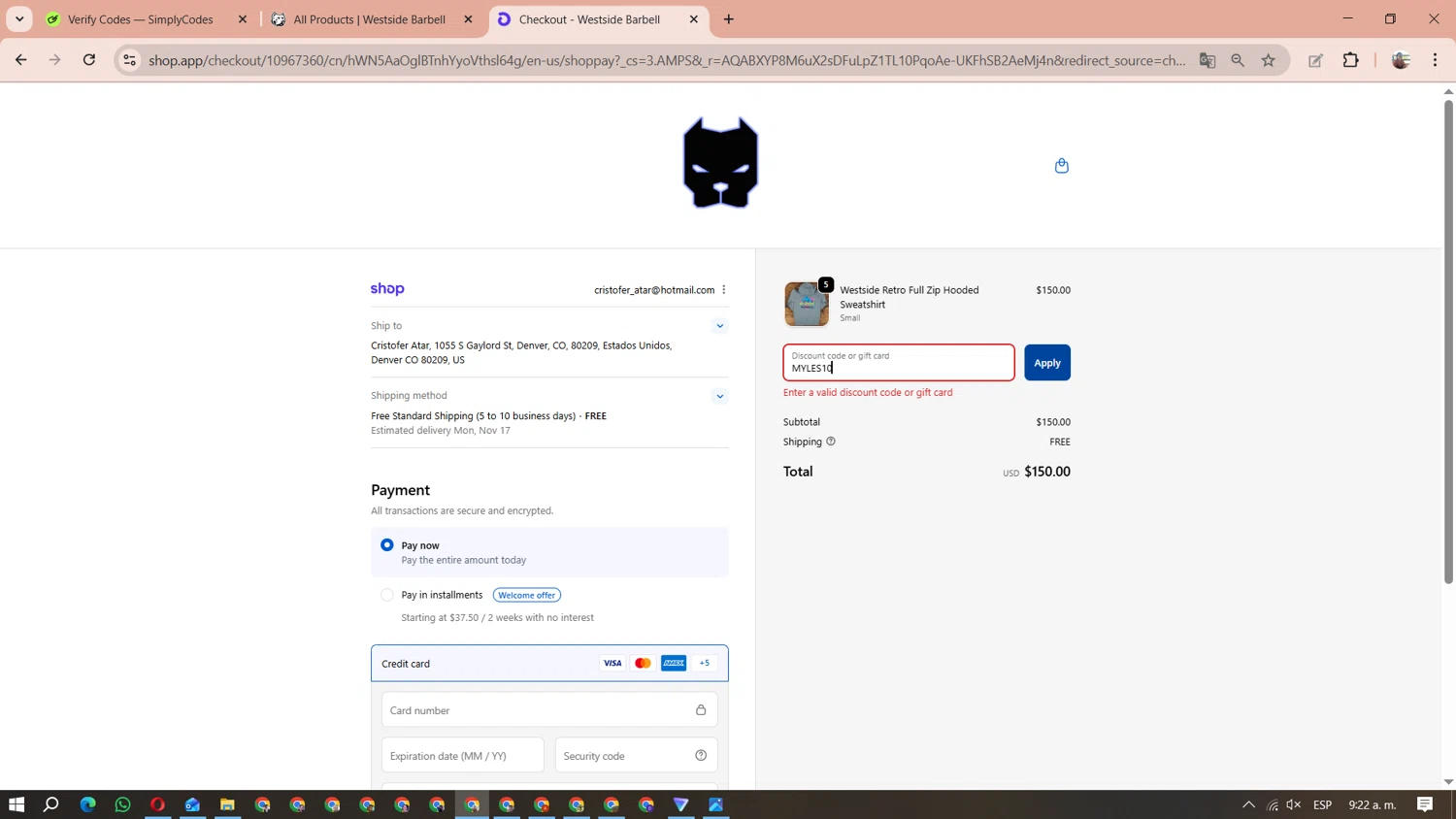Open the tab search dropdown
The height and width of the screenshot is (819, 1456).
click(19, 19)
